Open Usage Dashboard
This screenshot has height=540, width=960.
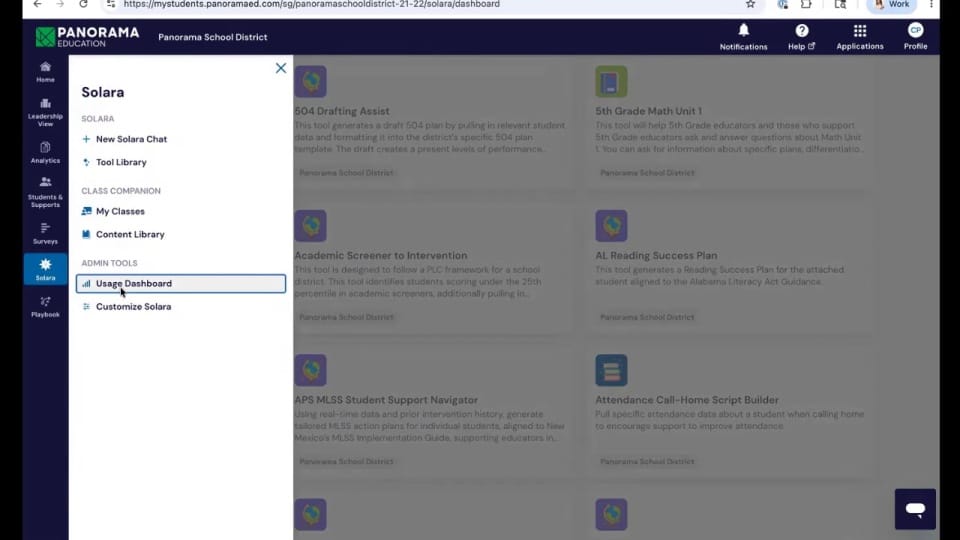point(181,283)
